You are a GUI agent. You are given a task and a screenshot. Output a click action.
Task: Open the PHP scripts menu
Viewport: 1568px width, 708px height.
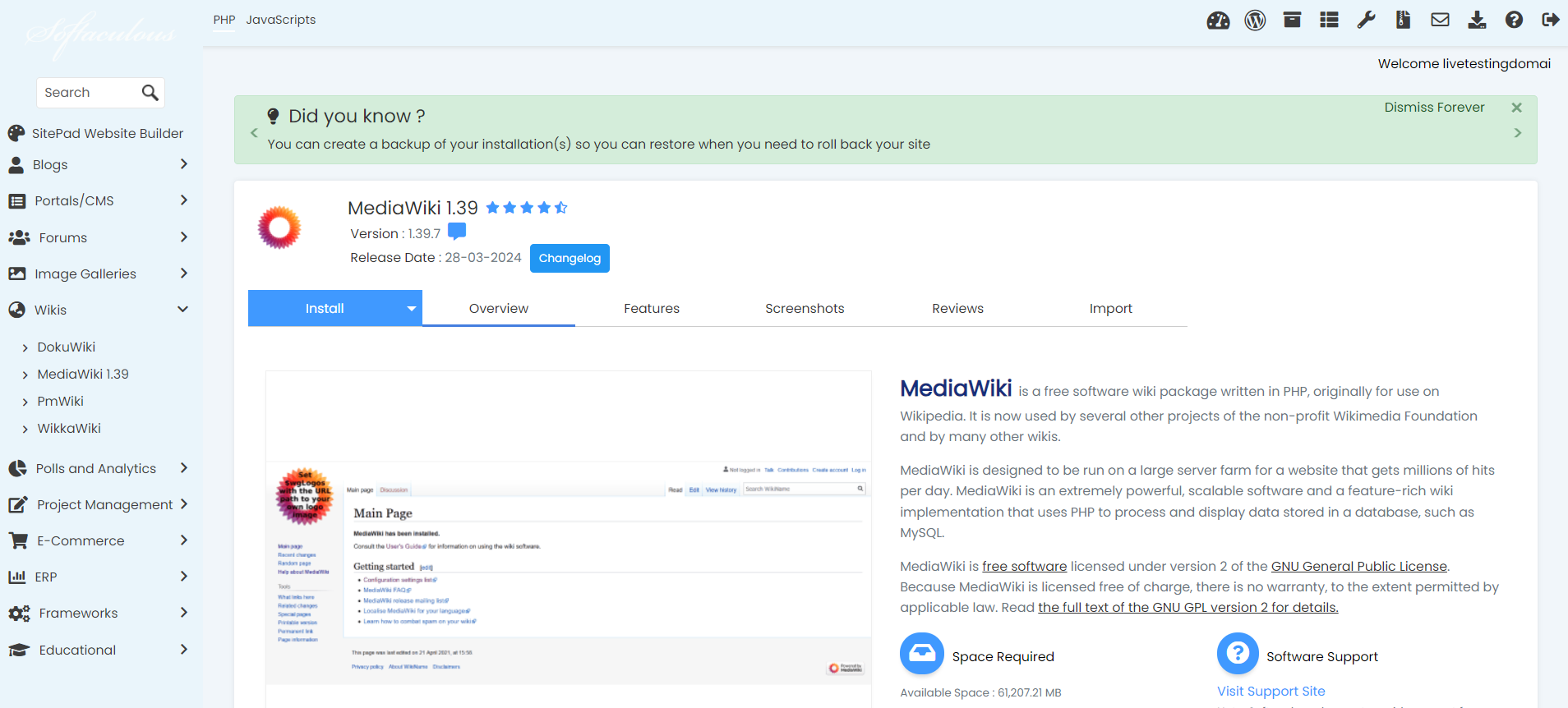(224, 20)
